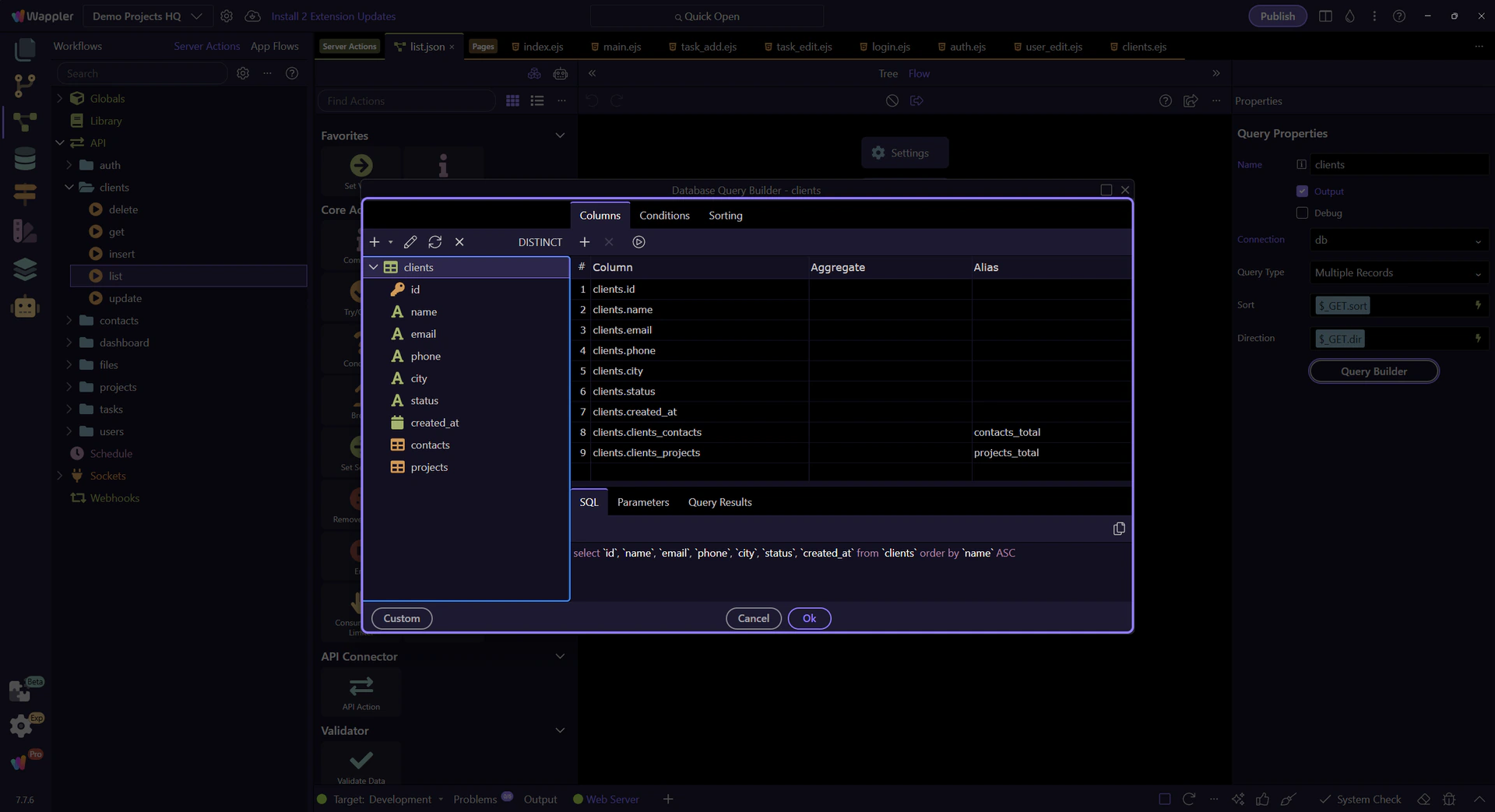Uncheck the Output checkbox
Screen dimensions: 1495x812
coord(1302,192)
